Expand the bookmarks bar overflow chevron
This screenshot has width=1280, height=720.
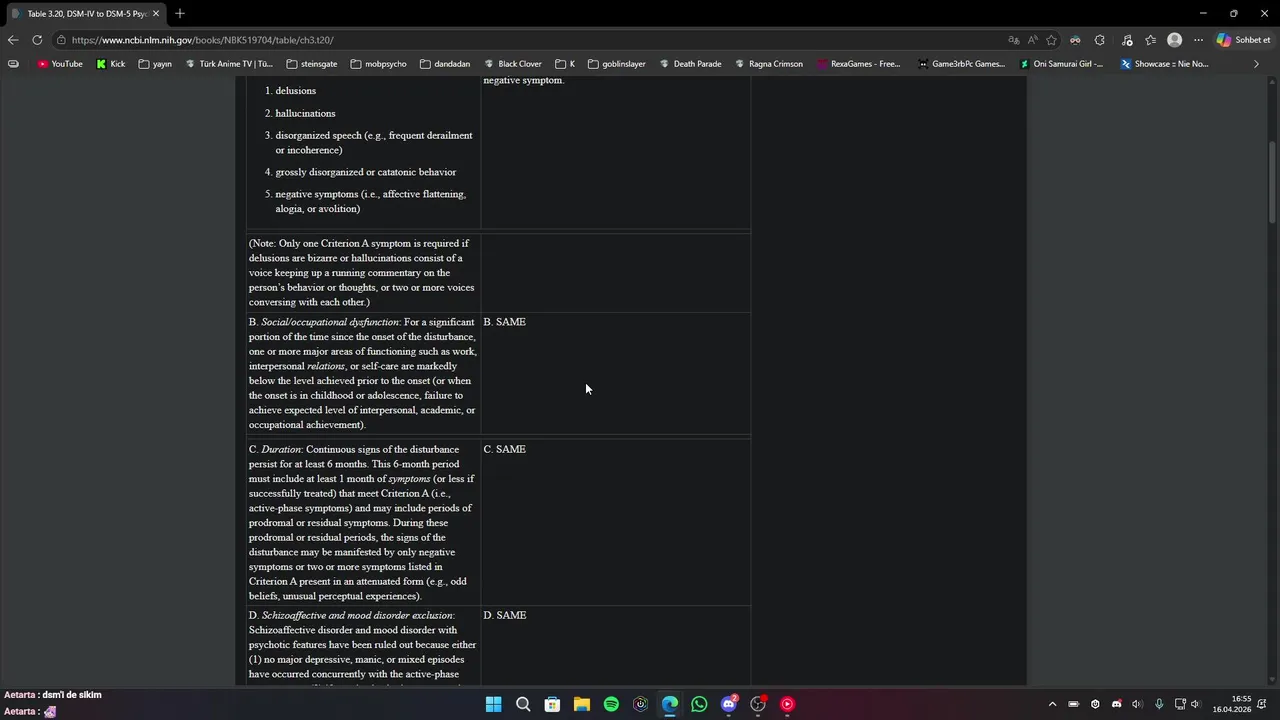pyautogui.click(x=1256, y=64)
